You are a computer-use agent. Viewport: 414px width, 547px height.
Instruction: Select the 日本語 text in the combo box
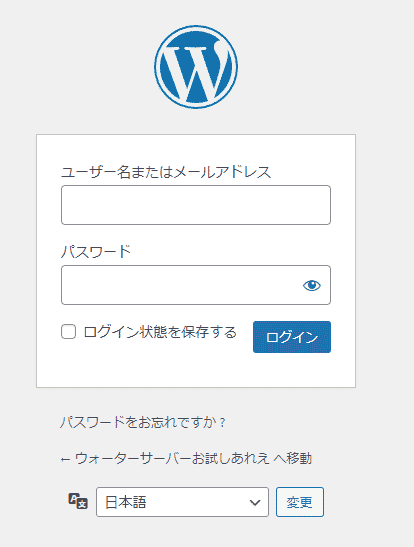pos(126,502)
